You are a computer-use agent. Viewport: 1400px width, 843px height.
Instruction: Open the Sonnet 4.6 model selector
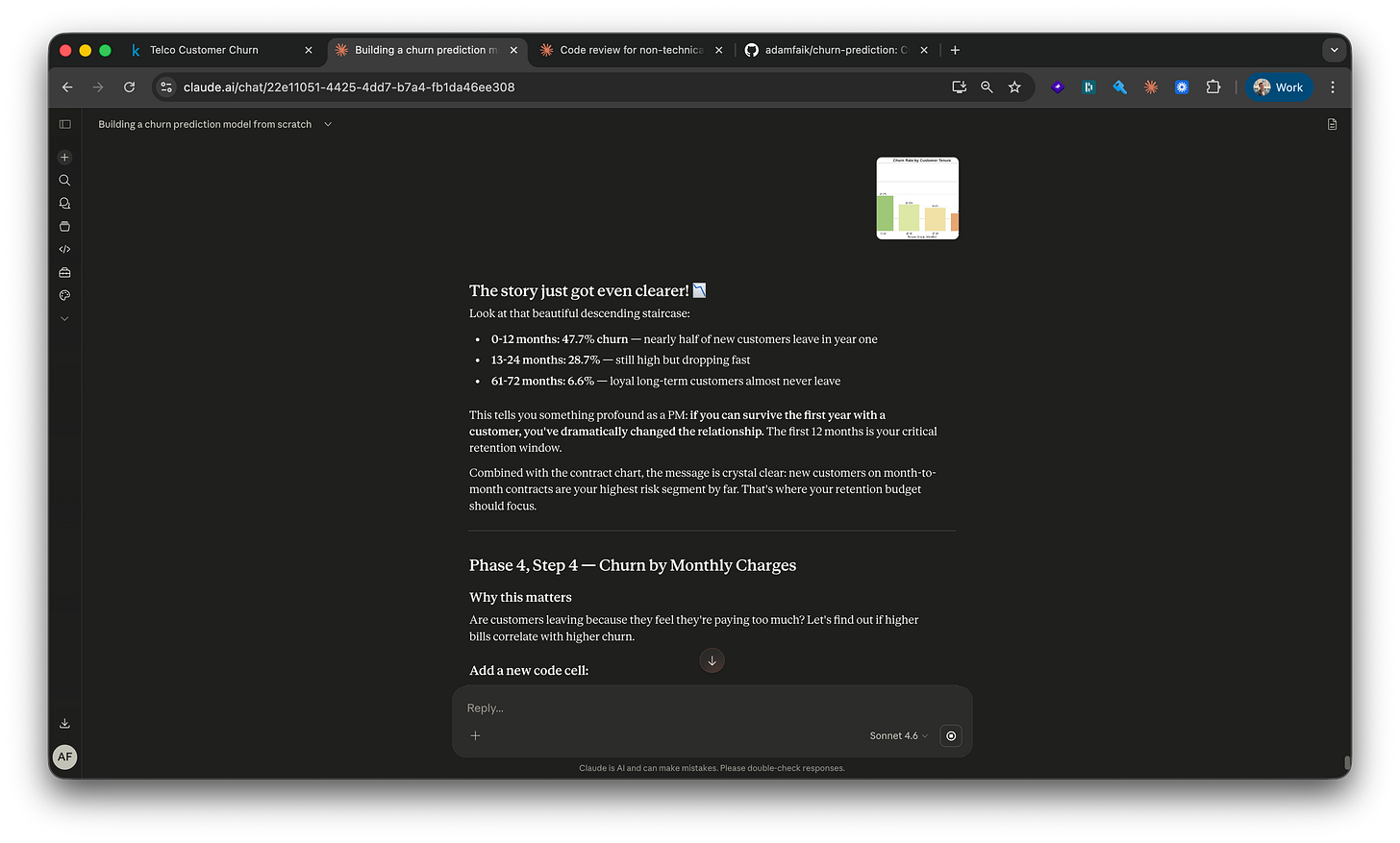(x=896, y=735)
